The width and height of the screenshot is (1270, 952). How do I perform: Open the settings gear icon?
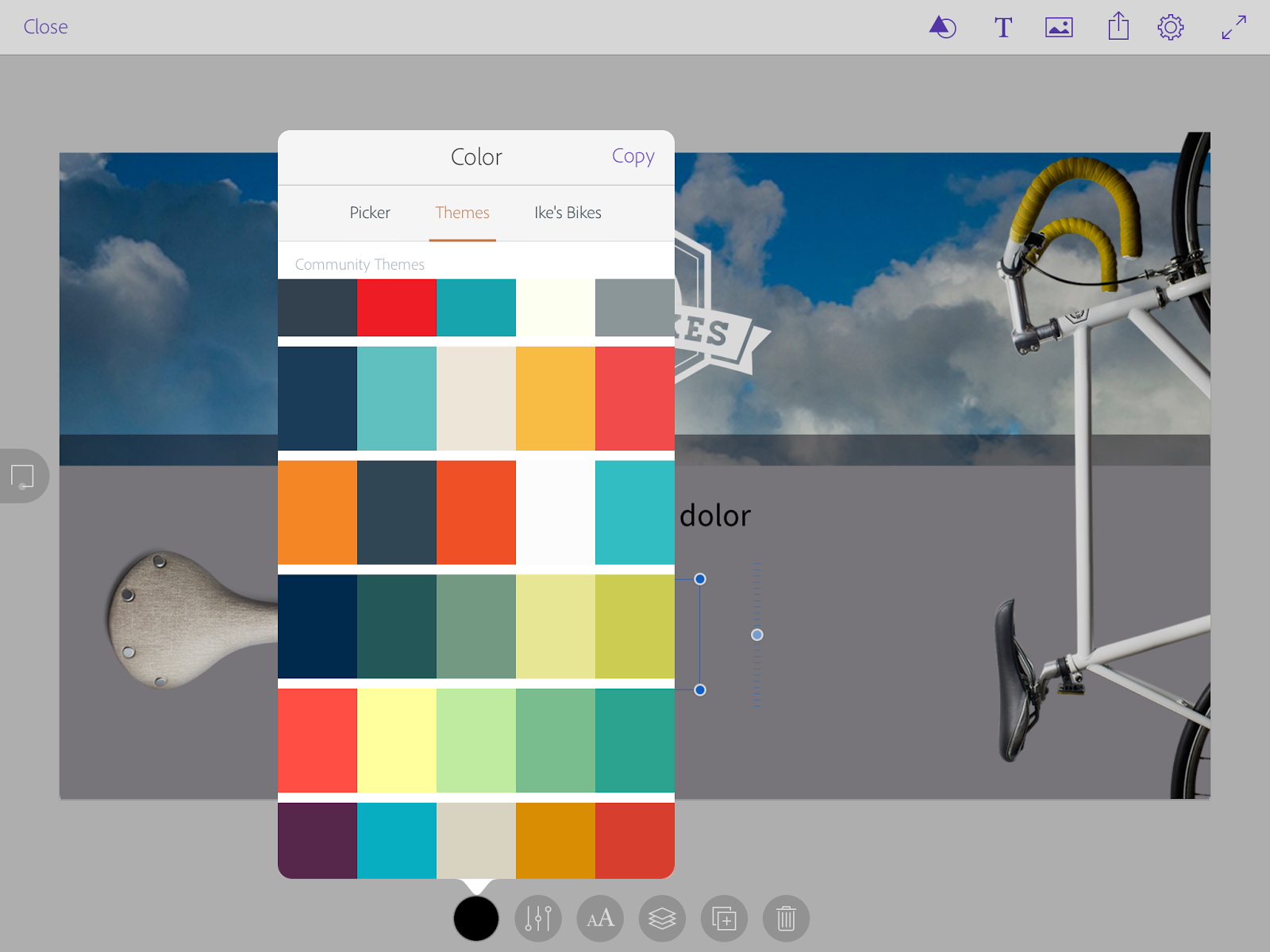(x=1171, y=26)
